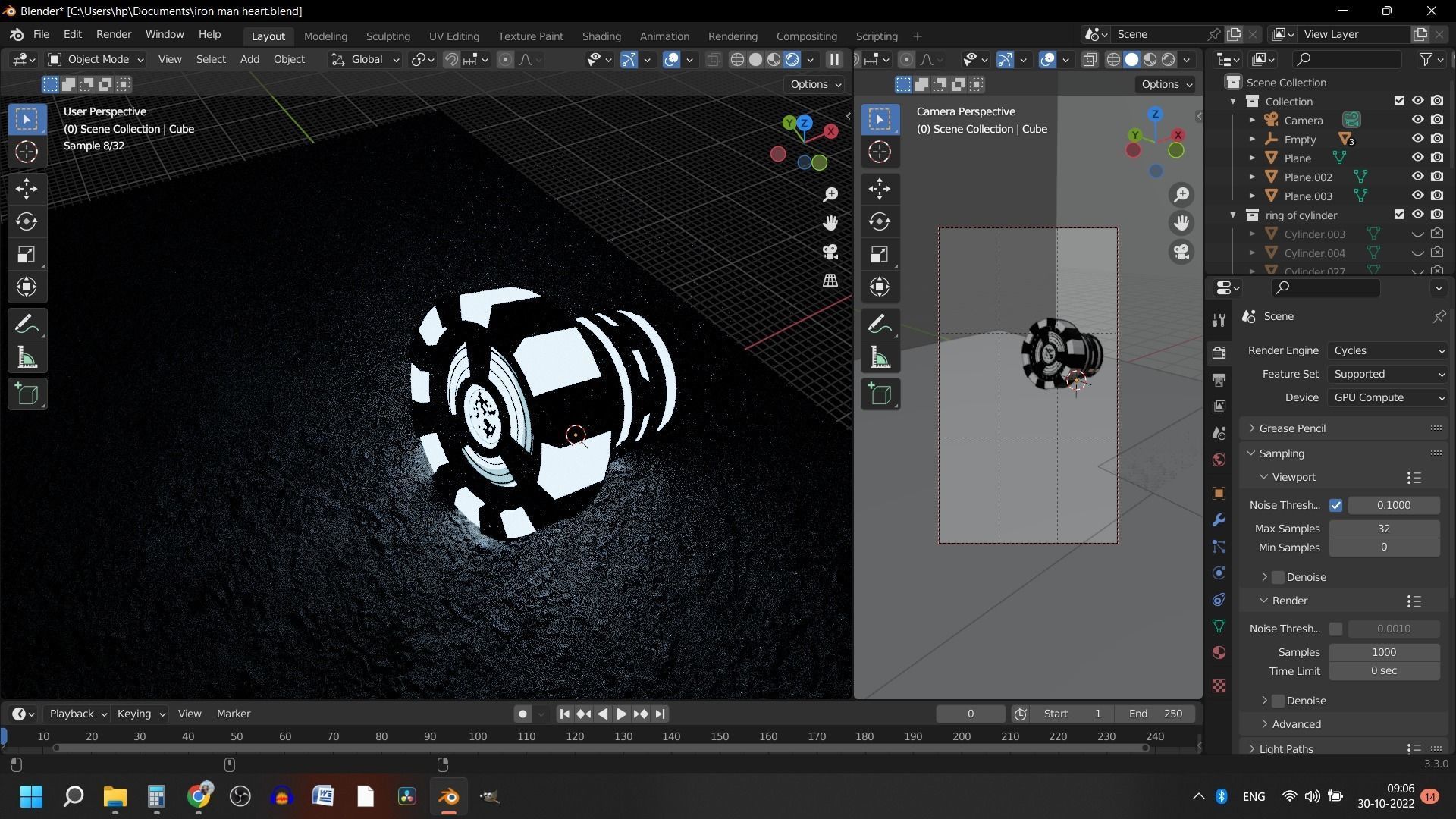This screenshot has width=1456, height=819.
Task: Select the Transform tool in left viewport
Action: tap(27, 287)
